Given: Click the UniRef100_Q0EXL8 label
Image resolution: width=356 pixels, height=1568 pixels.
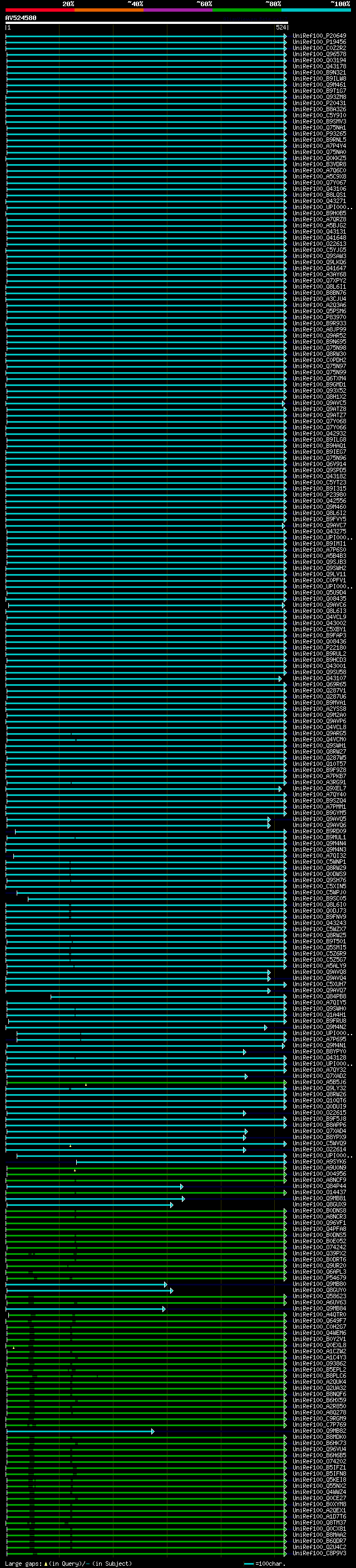Looking at the screenshot, I should click(319, 1346).
